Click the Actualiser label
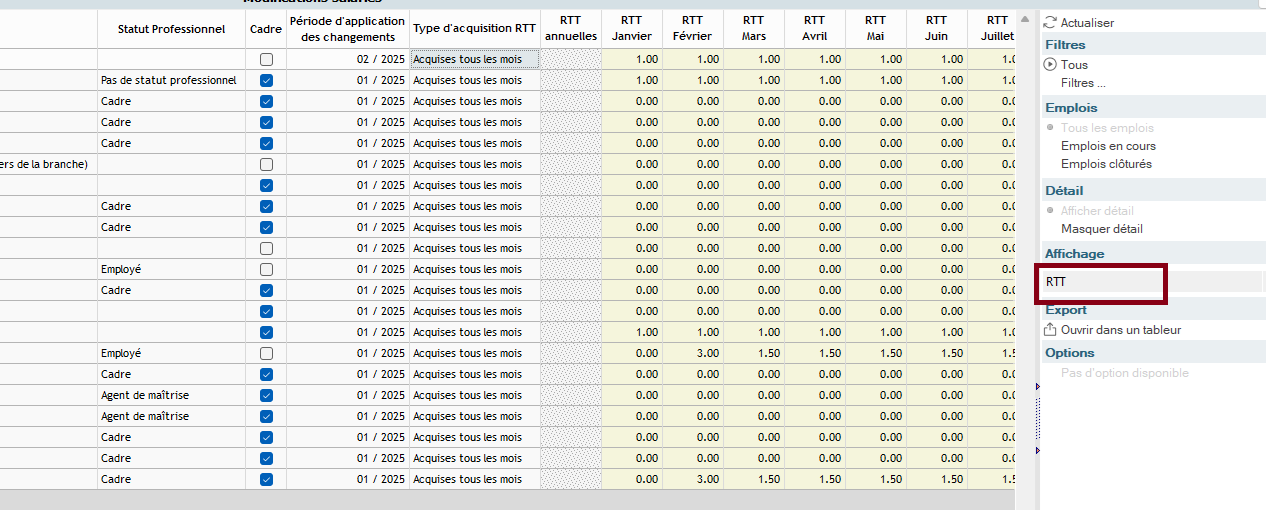Image resolution: width=1266 pixels, height=510 pixels. pyautogui.click(x=1087, y=22)
